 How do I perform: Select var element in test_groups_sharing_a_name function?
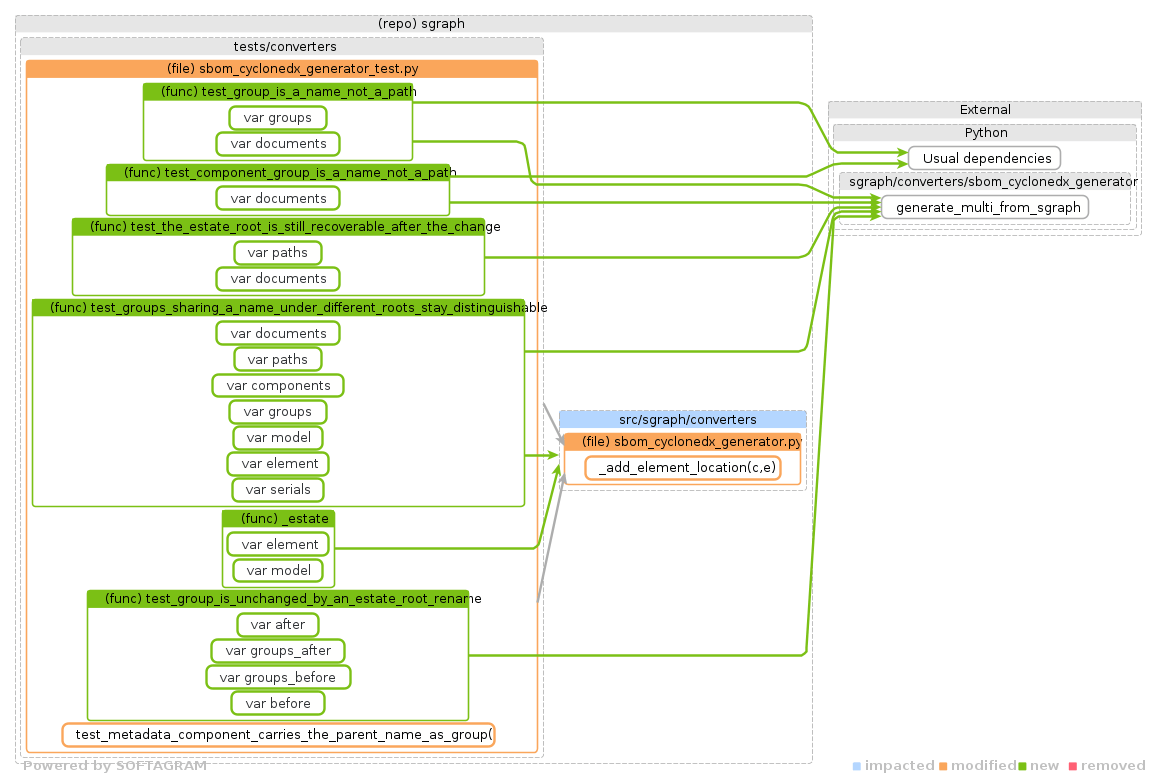(278, 463)
